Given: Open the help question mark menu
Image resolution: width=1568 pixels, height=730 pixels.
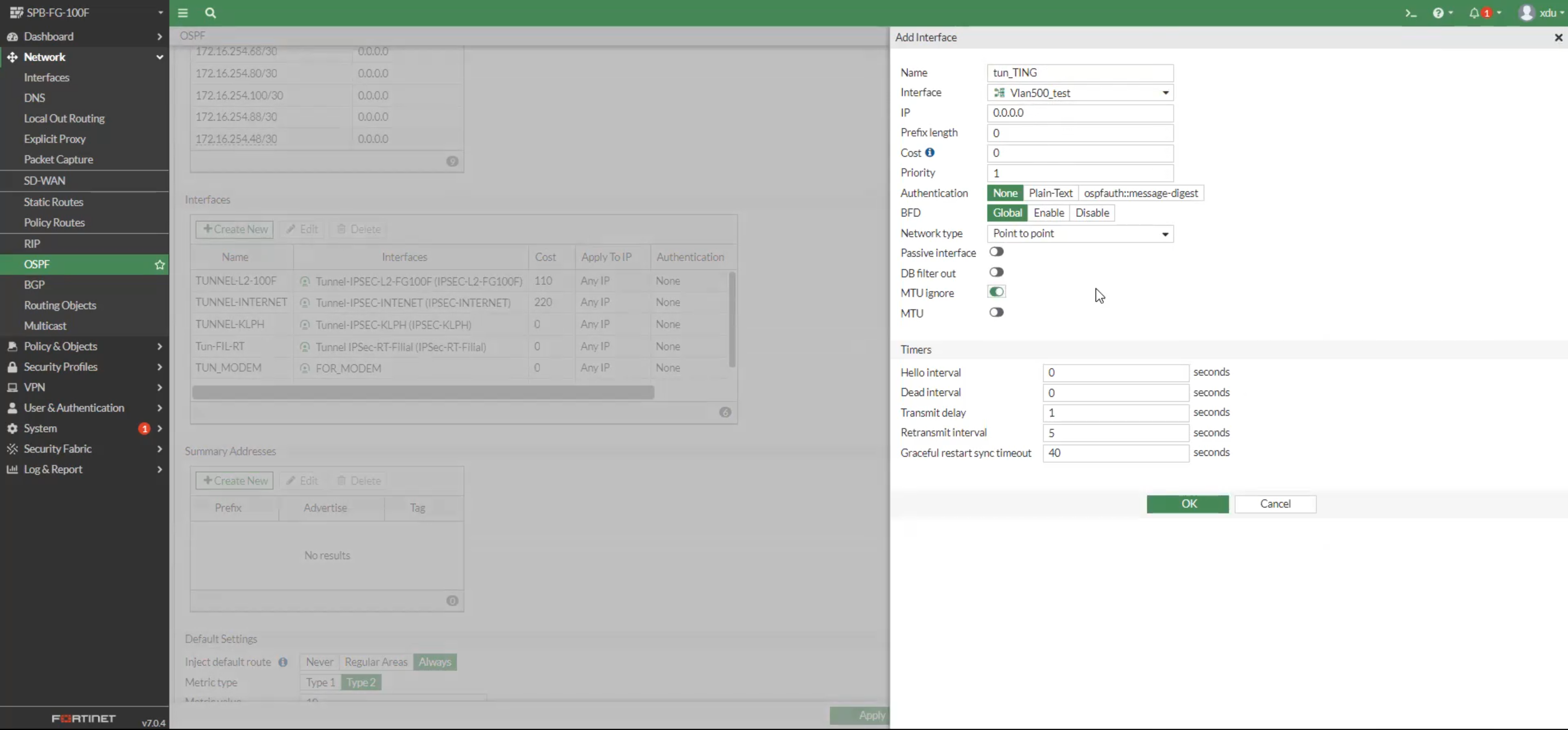Looking at the screenshot, I should (x=1438, y=13).
